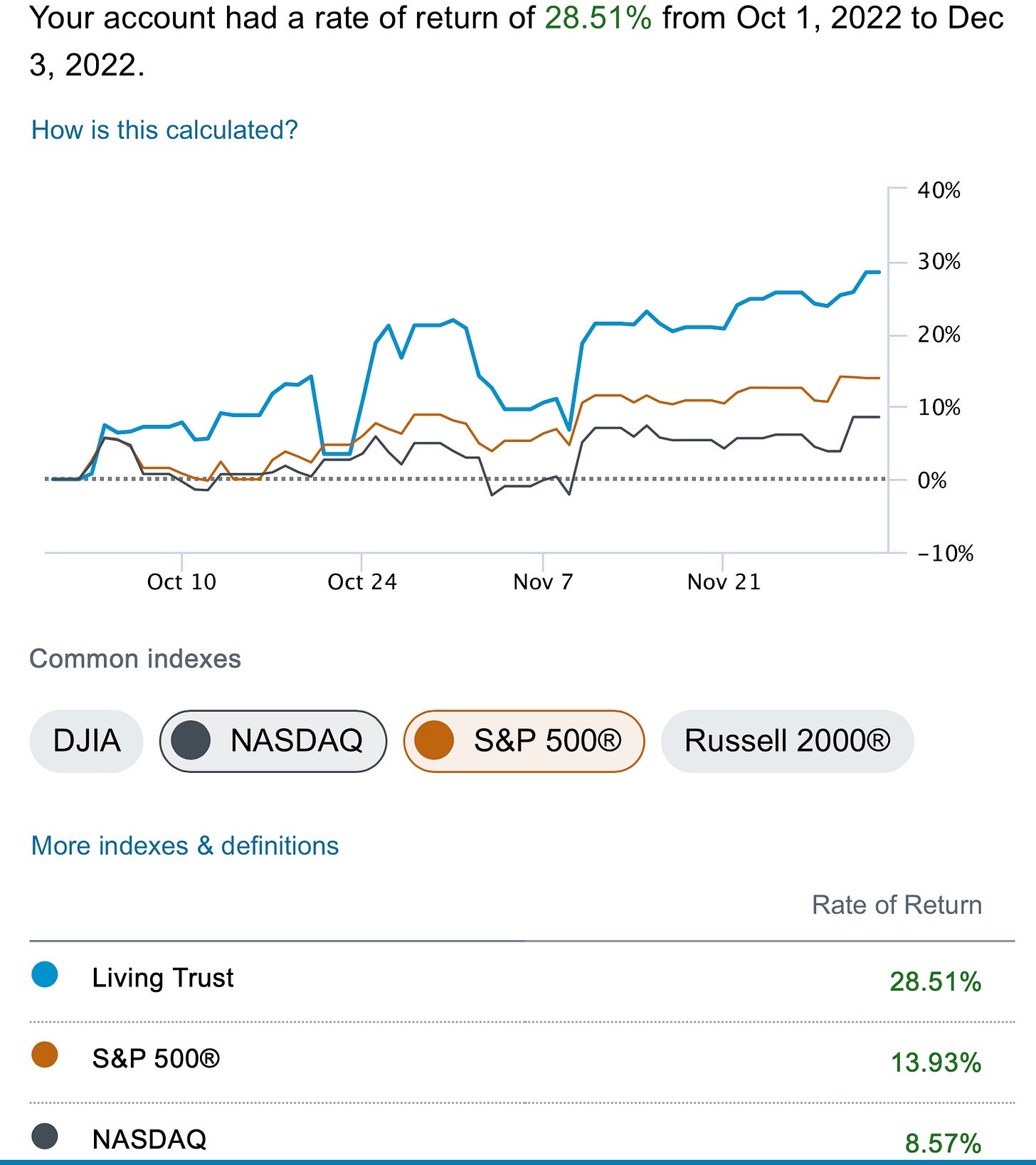1036x1165 pixels.
Task: Click the blue Living Trust legend dot
Action: (x=45, y=975)
